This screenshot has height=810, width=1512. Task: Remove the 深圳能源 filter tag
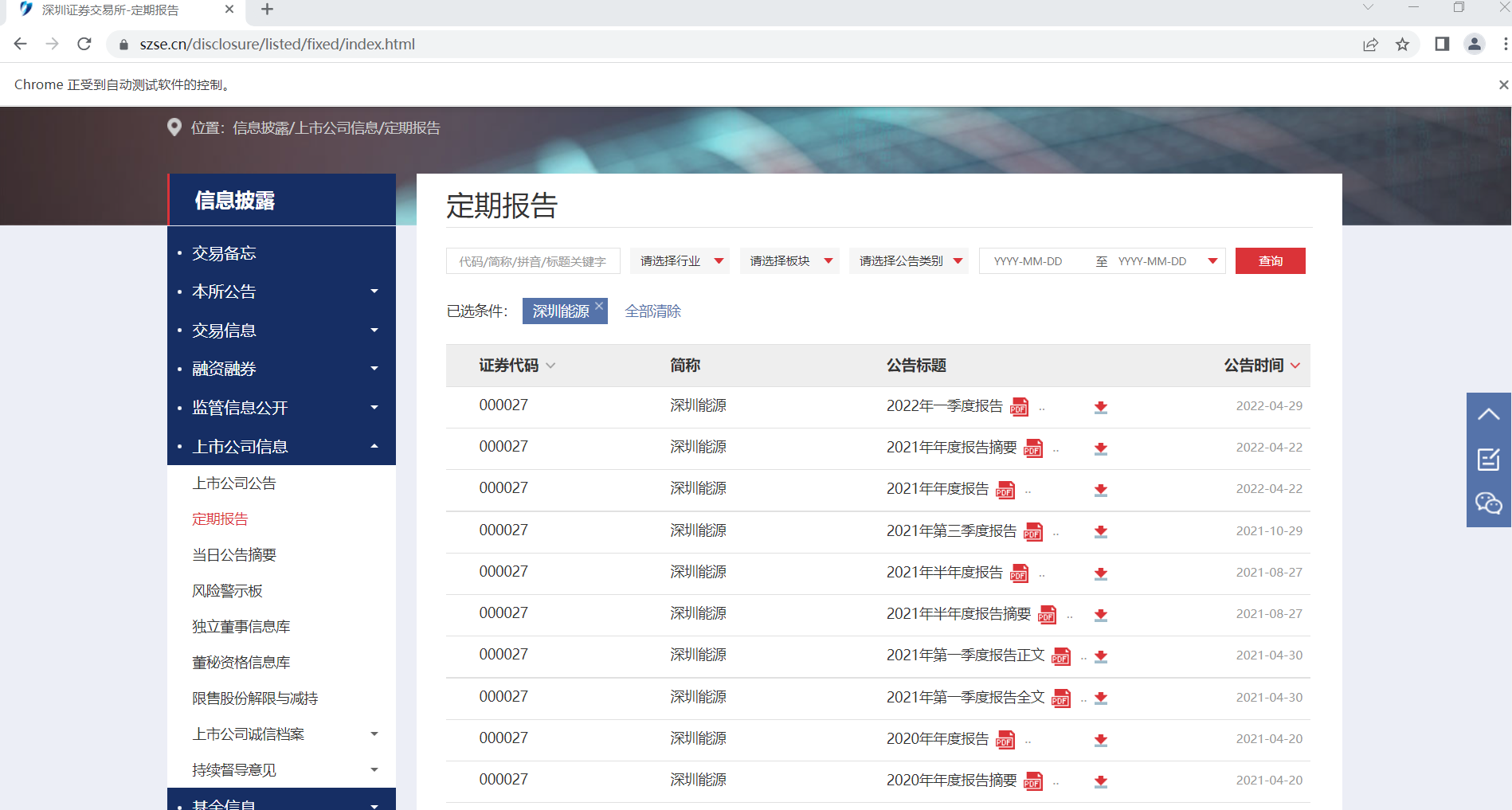coord(599,306)
